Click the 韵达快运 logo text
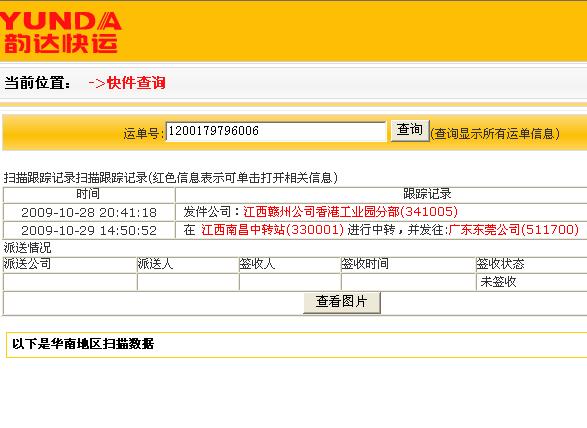This screenshot has width=587, height=428. click(x=60, y=44)
